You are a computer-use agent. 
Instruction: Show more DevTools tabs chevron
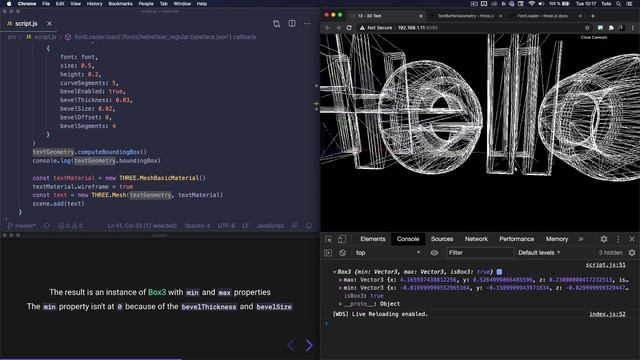coord(581,239)
